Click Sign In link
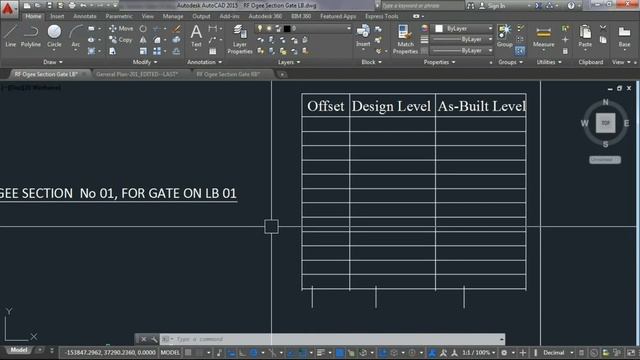The width and height of the screenshot is (640, 360). tap(496, 6)
